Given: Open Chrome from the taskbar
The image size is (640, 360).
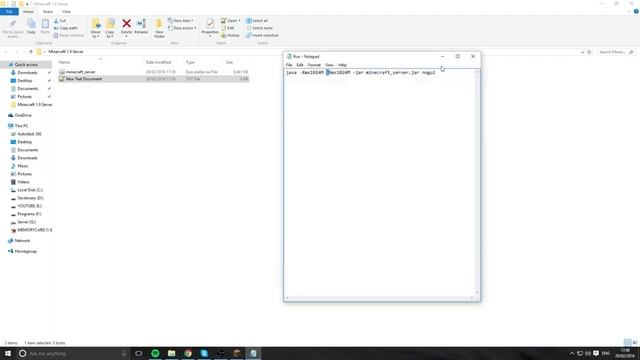Looking at the screenshot, I should [188, 353].
